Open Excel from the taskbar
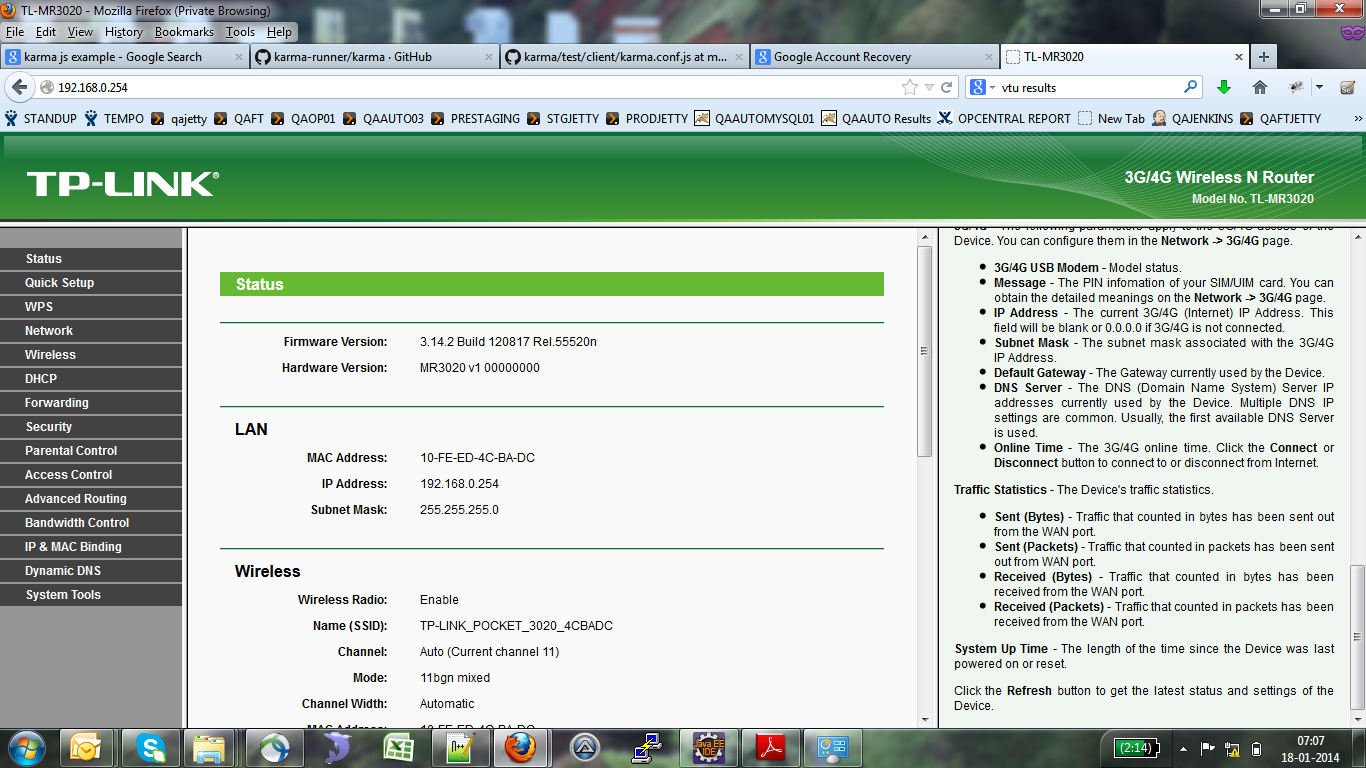 pos(399,748)
